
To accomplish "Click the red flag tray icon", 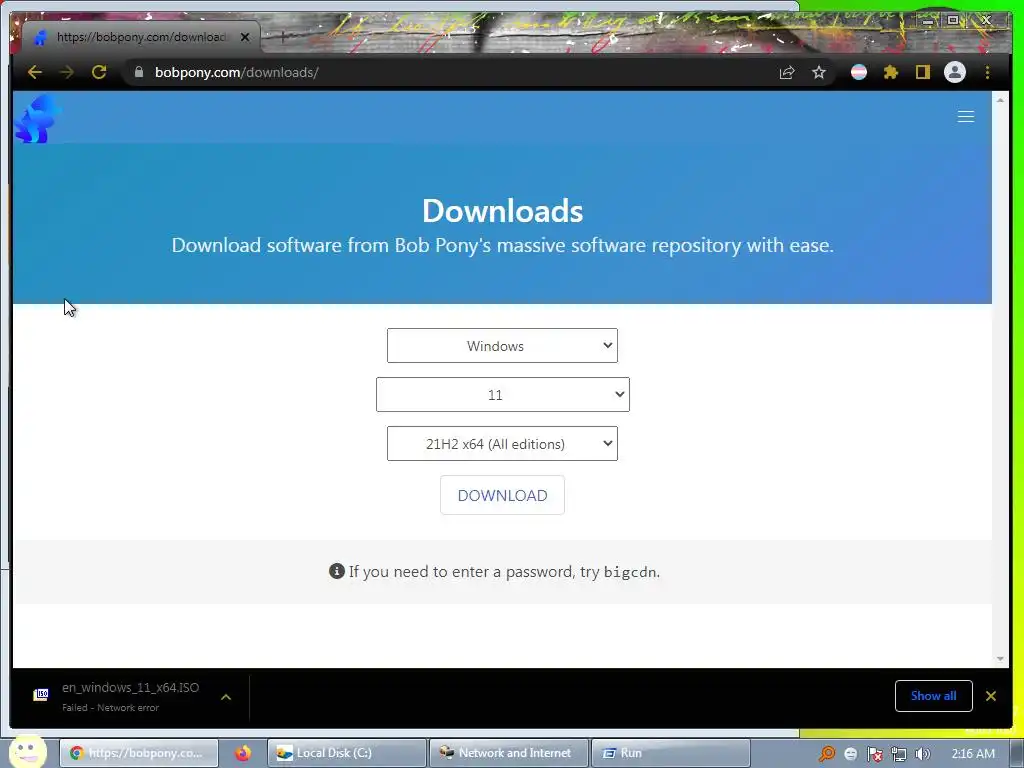I will click(874, 754).
